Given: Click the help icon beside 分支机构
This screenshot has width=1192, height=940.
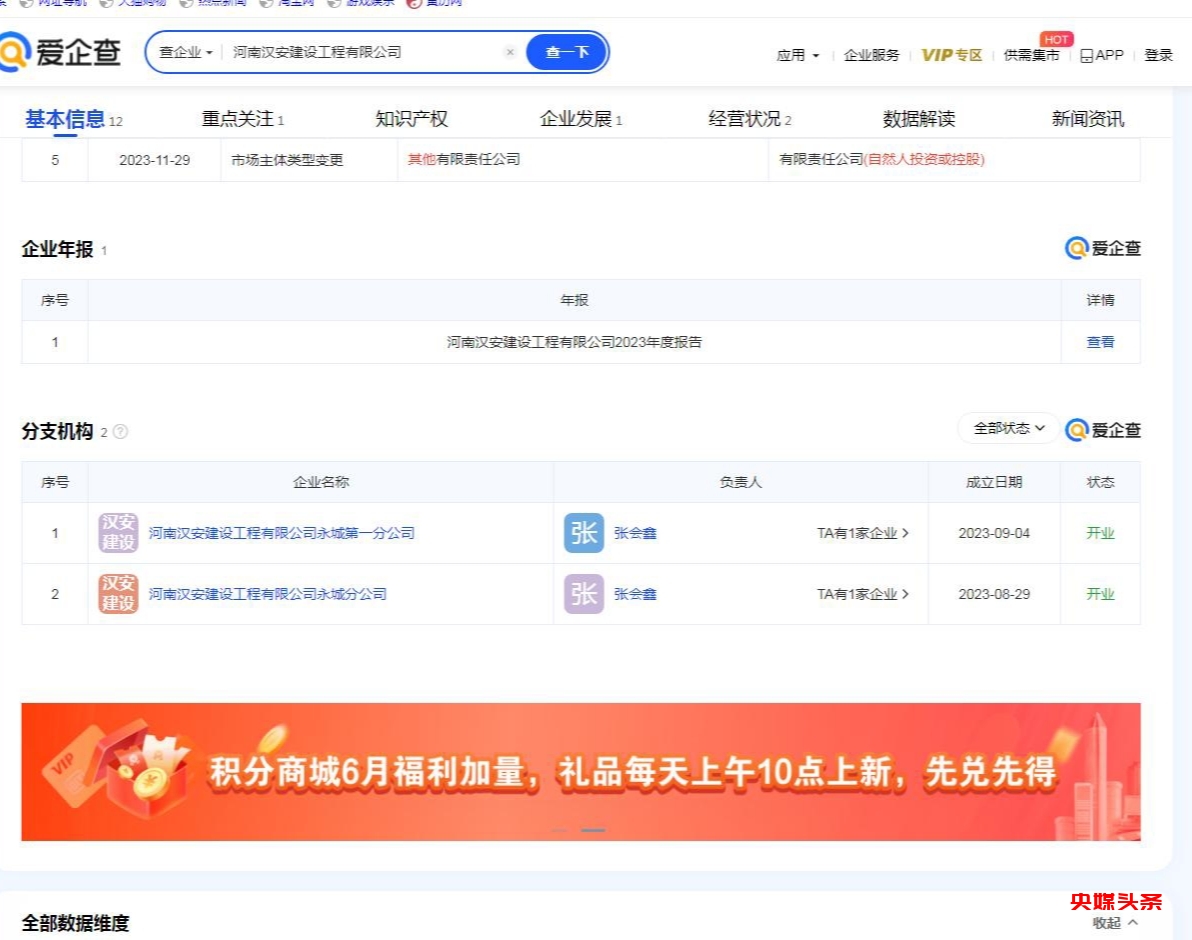Looking at the screenshot, I should (121, 432).
